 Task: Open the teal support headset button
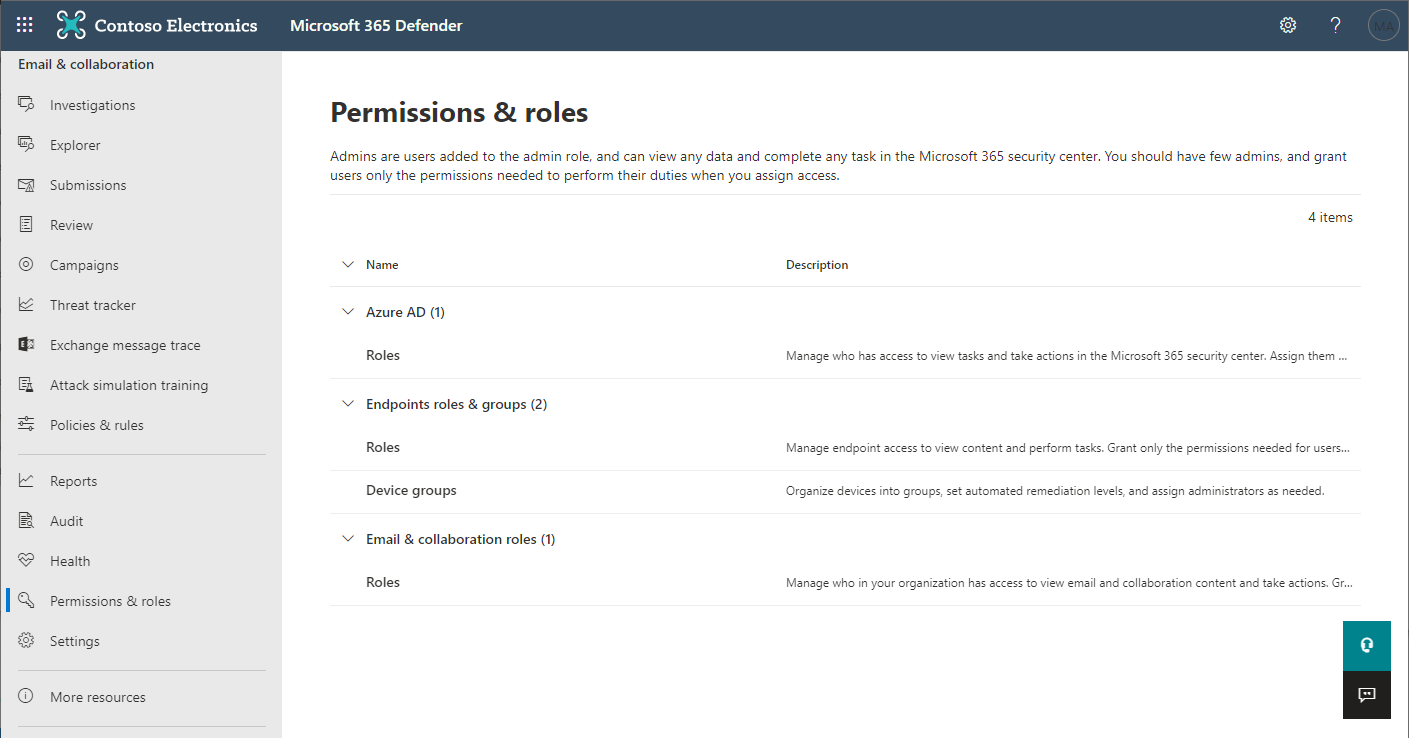(1366, 646)
